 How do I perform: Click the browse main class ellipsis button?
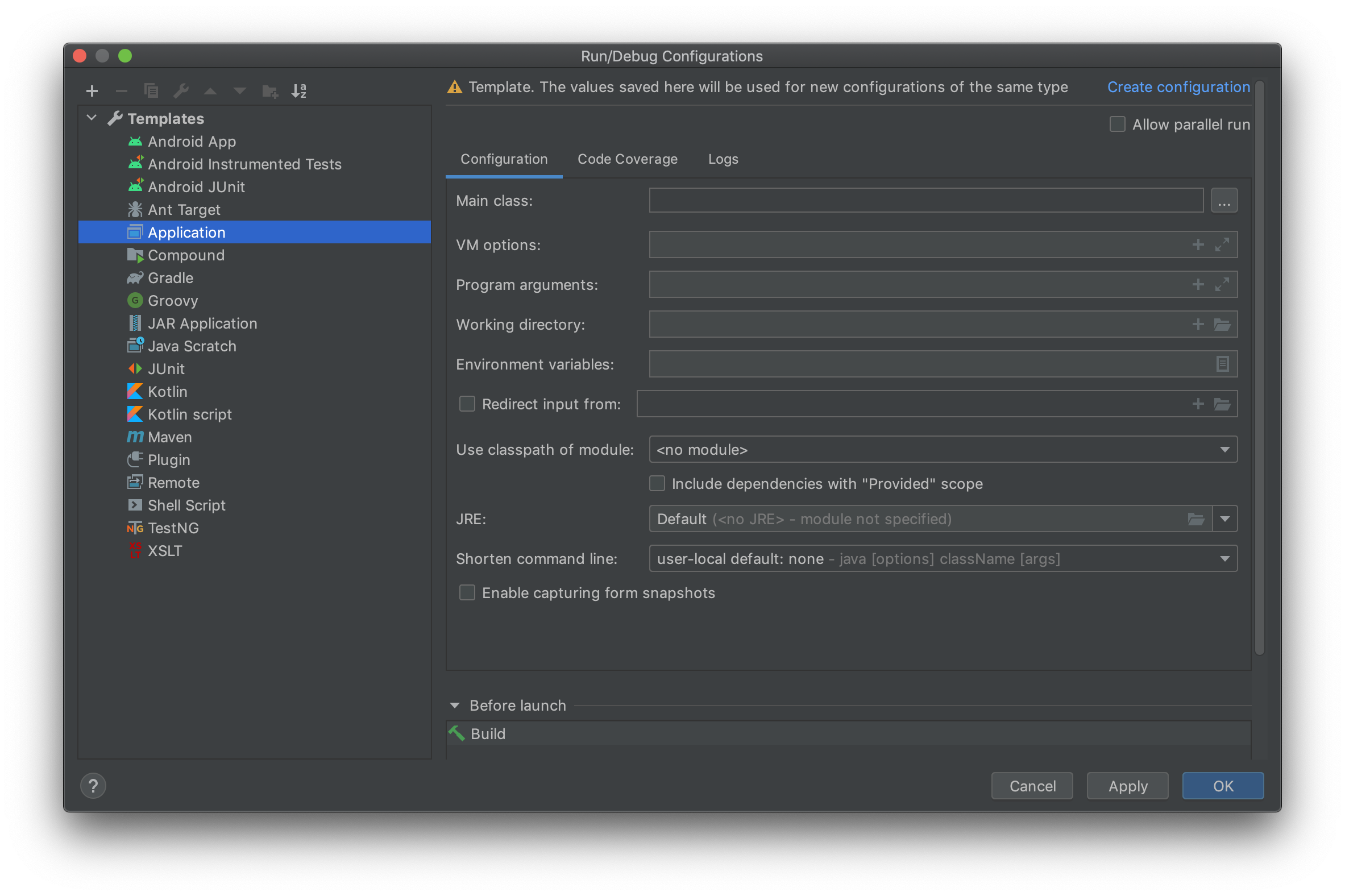pyautogui.click(x=1223, y=201)
